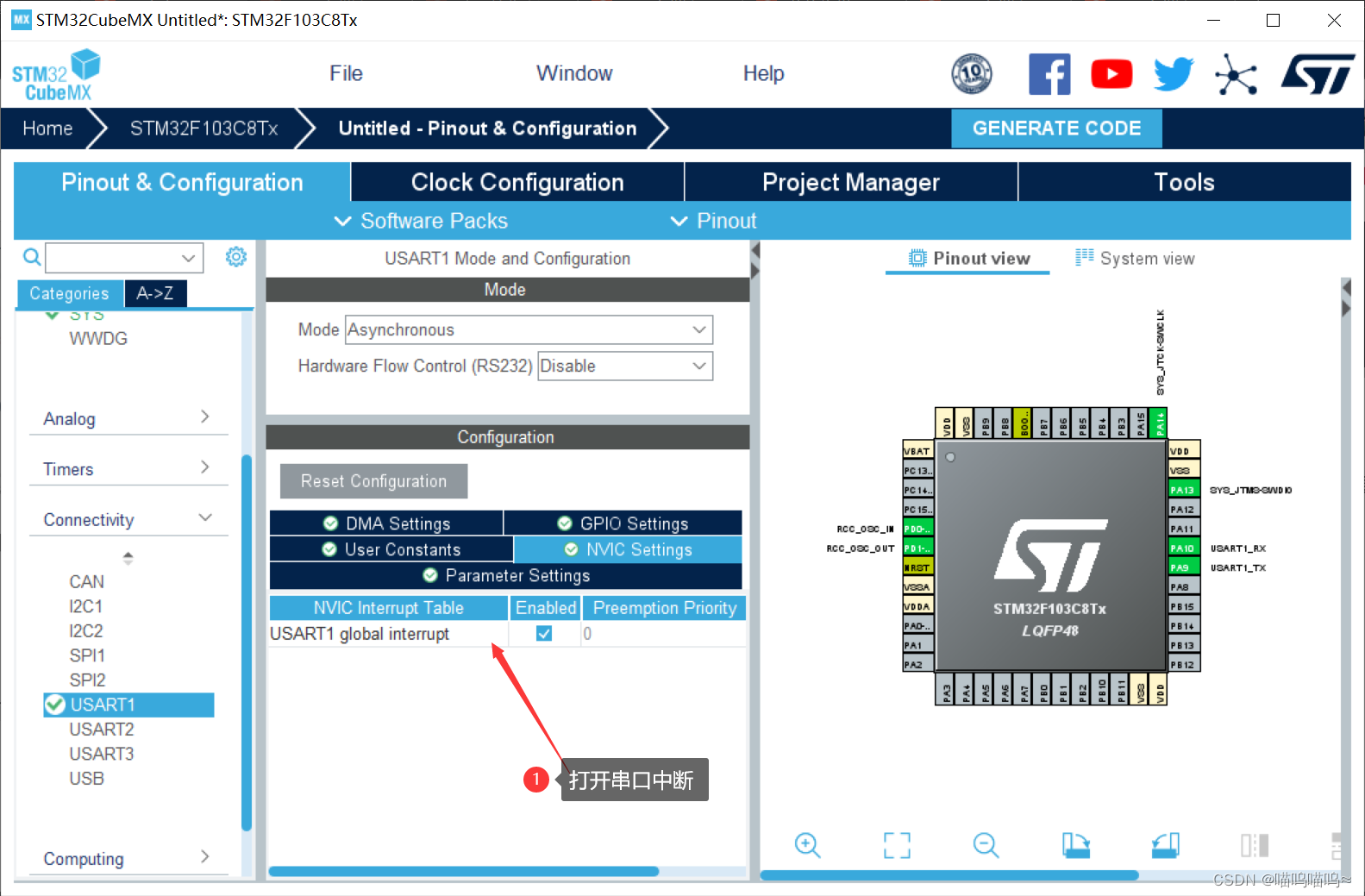Select USB in the Connectivity list
This screenshot has width=1365, height=896.
pos(86,779)
